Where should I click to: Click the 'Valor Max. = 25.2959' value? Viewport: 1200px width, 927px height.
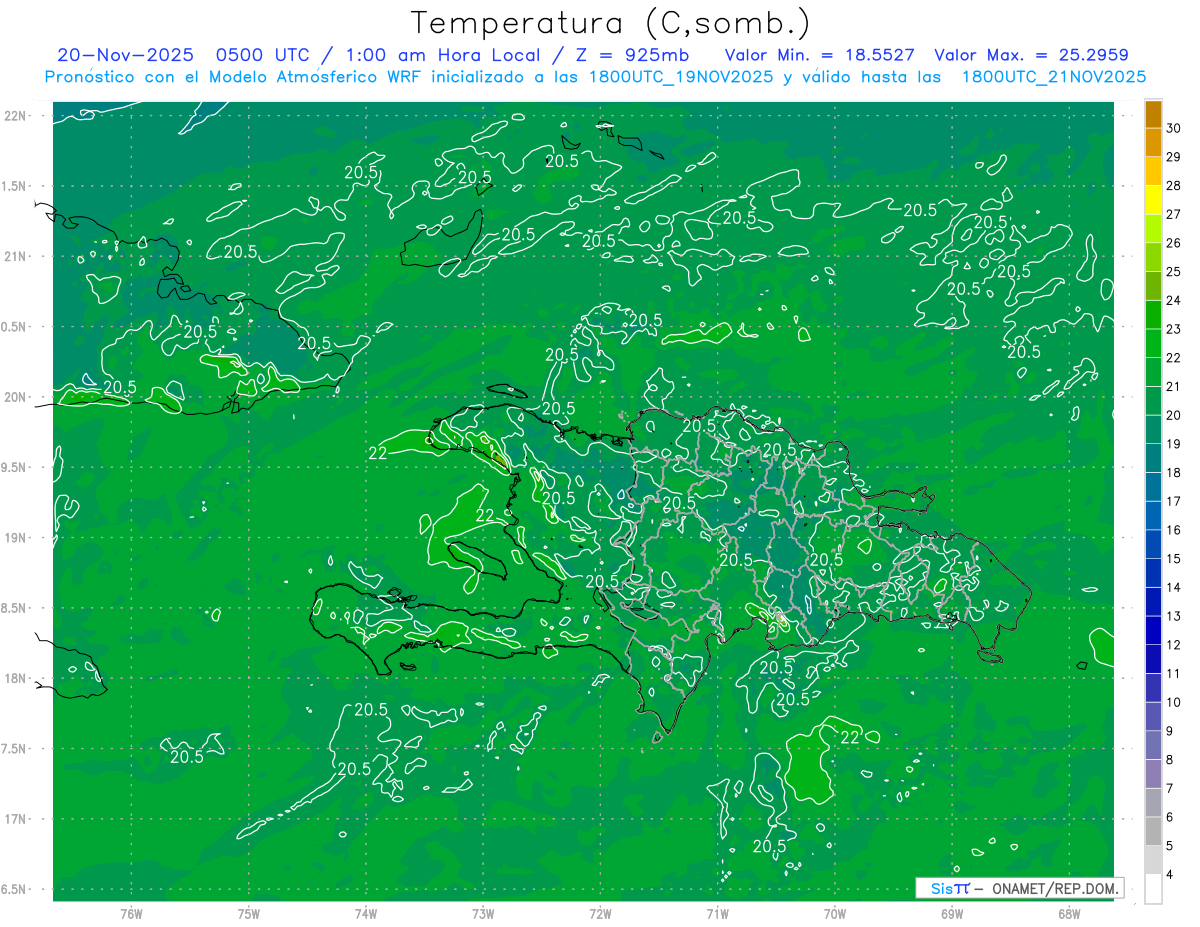pyautogui.click(x=1031, y=56)
